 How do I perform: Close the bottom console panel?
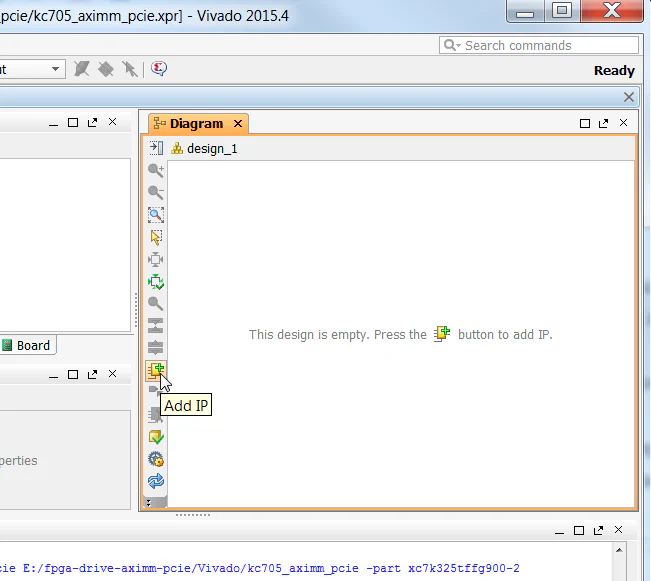point(618,530)
